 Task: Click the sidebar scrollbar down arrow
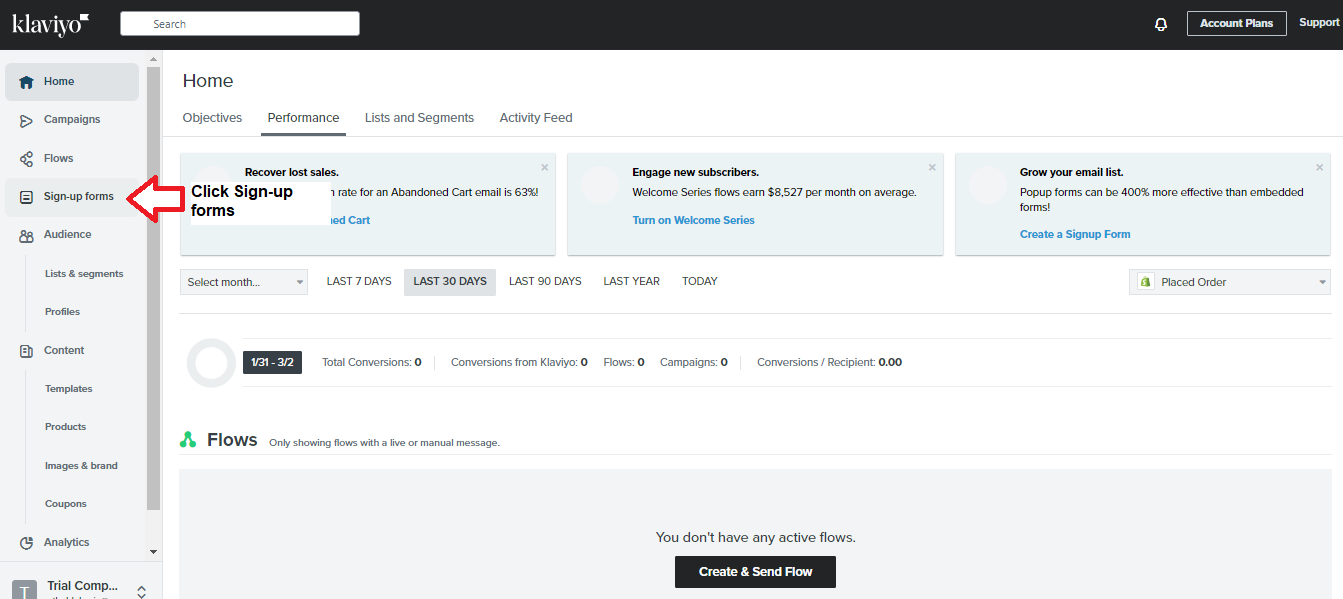tap(153, 551)
